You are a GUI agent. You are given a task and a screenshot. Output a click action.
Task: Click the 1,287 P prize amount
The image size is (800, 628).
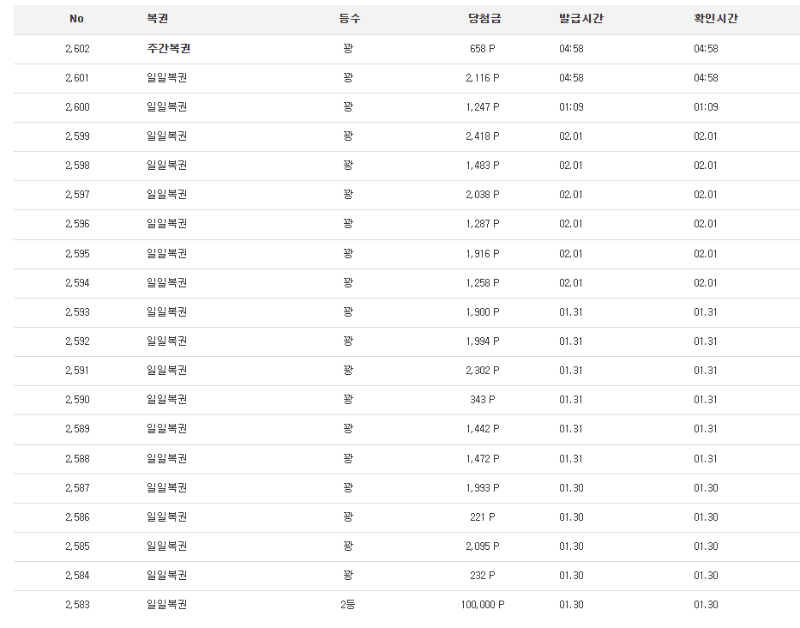[482, 223]
